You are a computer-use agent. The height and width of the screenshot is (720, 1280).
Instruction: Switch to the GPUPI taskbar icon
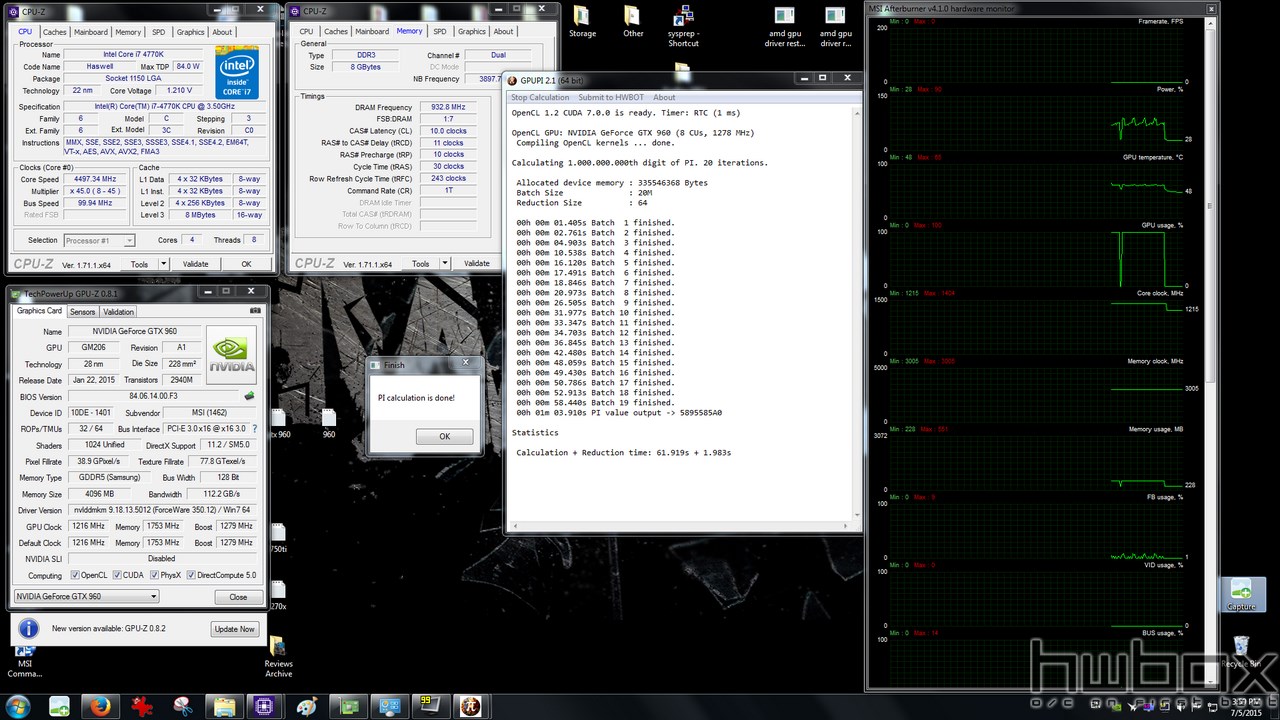471,706
